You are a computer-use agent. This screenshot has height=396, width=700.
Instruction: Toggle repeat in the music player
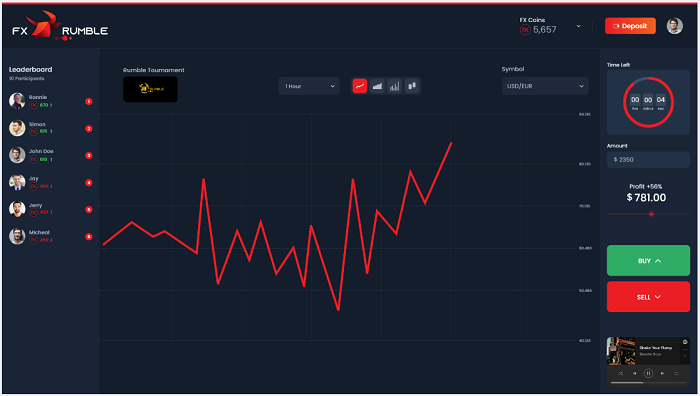coord(676,373)
